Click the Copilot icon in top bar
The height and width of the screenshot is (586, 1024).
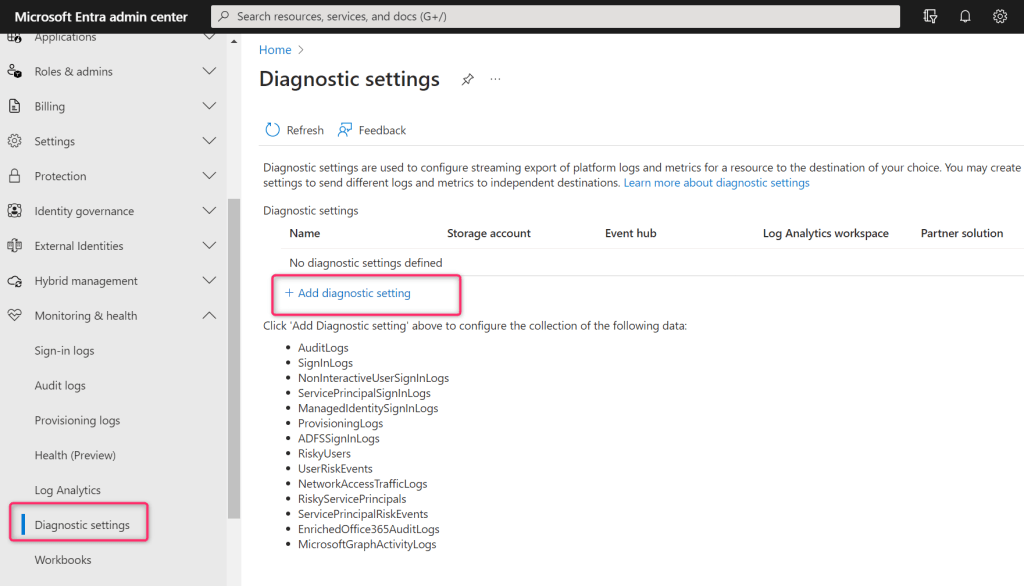click(x=931, y=17)
